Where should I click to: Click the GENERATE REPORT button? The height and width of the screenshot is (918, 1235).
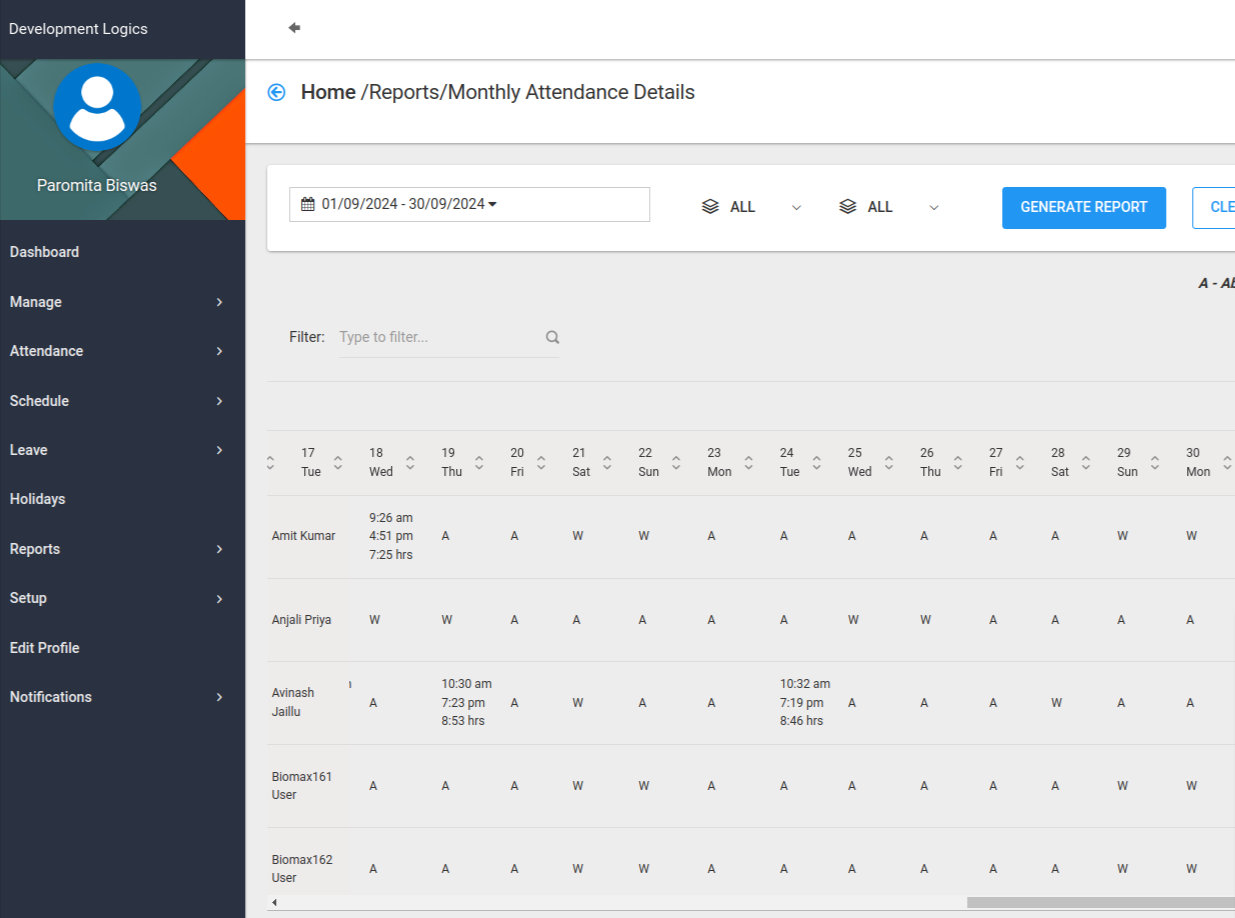pos(1084,208)
